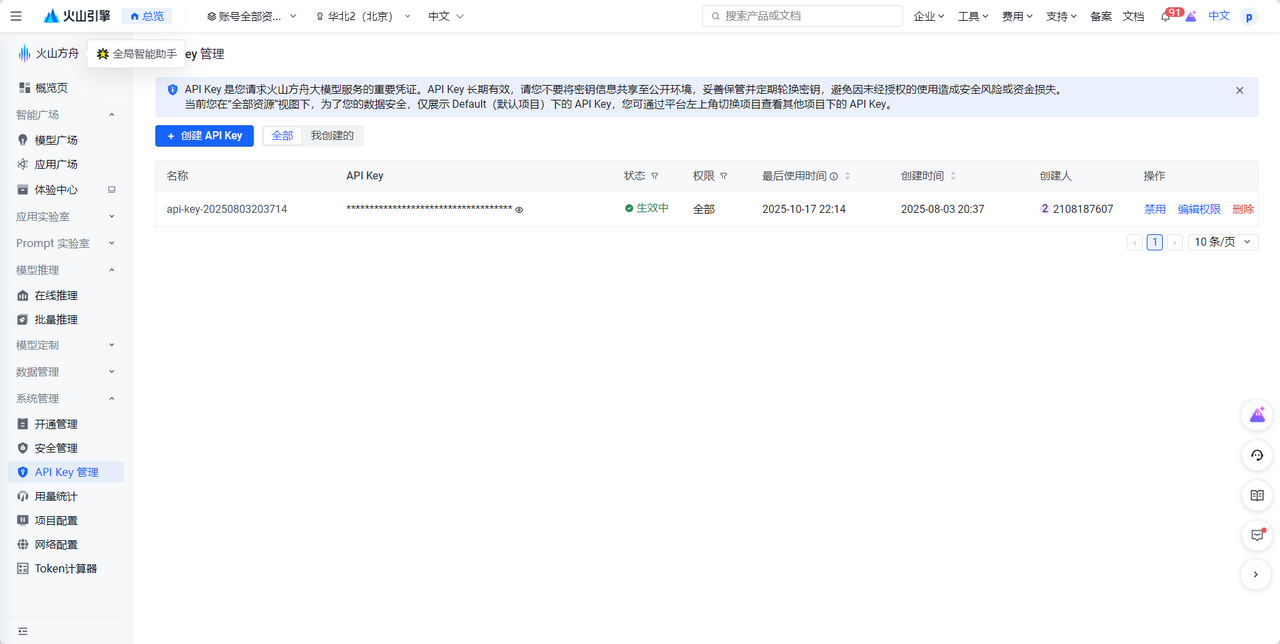Click the 创建 API Key button
The width and height of the screenshot is (1280, 644).
coord(204,135)
